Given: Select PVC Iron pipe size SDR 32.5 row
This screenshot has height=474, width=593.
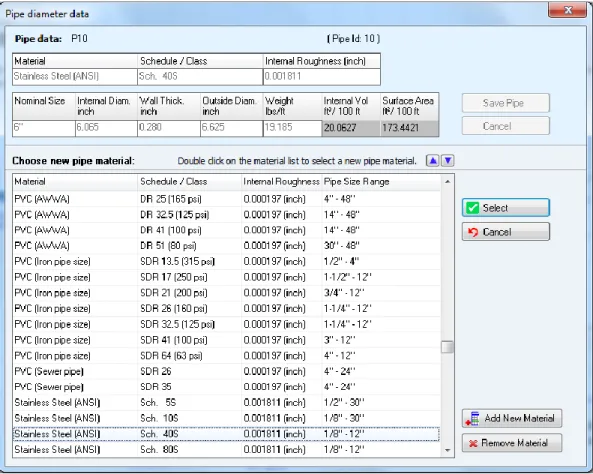Looking at the screenshot, I should tap(227, 325).
